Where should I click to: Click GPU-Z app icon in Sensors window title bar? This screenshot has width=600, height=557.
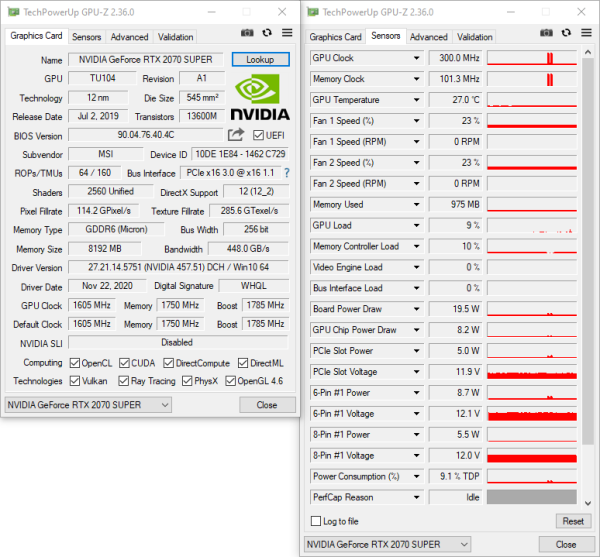(x=313, y=12)
